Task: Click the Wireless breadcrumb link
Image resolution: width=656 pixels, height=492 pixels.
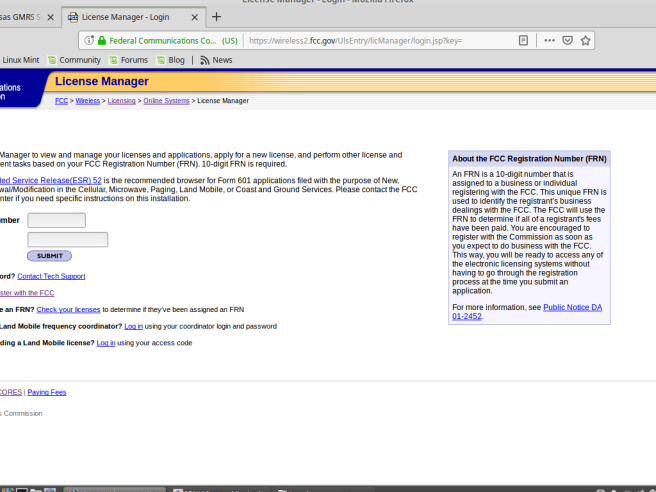Action: [x=87, y=101]
